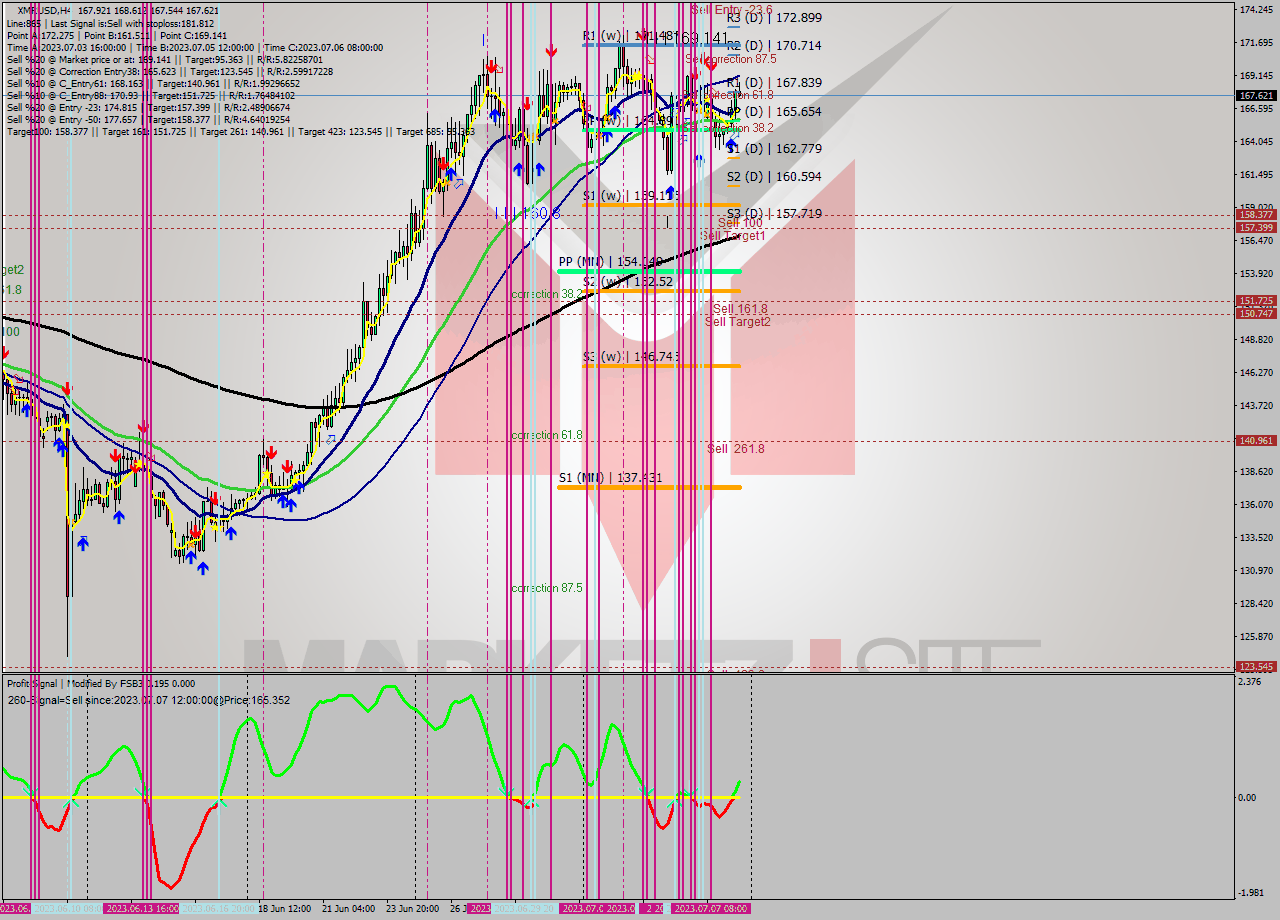The image size is (1280, 920).
Task: Click the PP (D) | 165.654 pivot label
Action: pos(776,112)
